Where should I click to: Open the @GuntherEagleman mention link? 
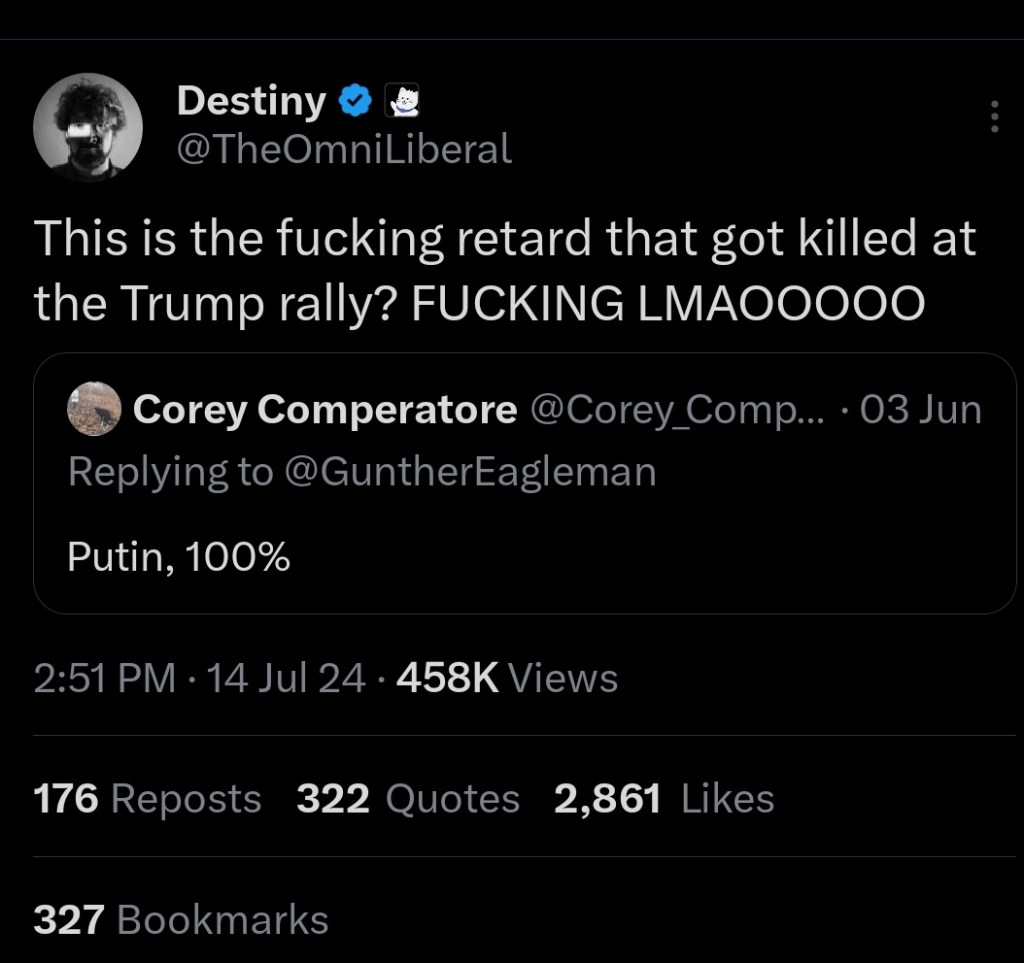pos(471,470)
